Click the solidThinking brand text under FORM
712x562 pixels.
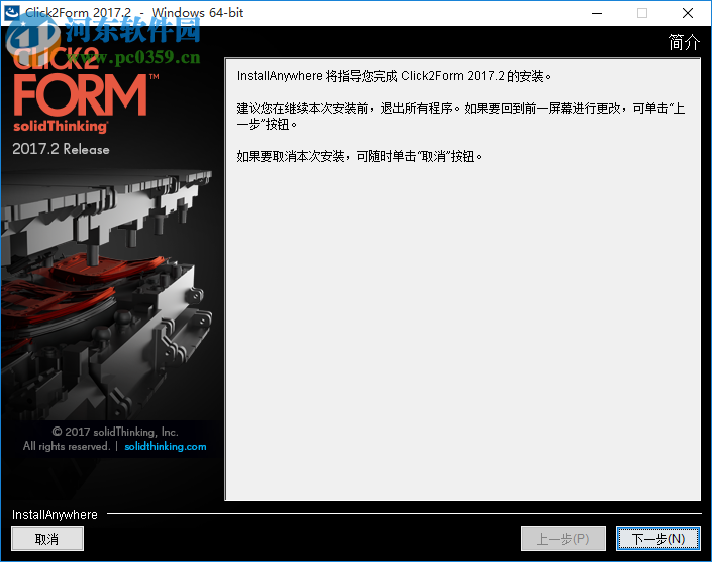coord(60,126)
